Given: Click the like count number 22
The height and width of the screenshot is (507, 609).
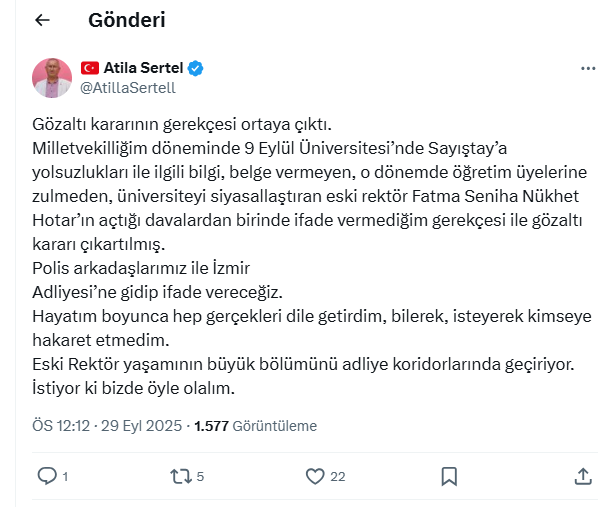Looking at the screenshot, I should 338,477.
